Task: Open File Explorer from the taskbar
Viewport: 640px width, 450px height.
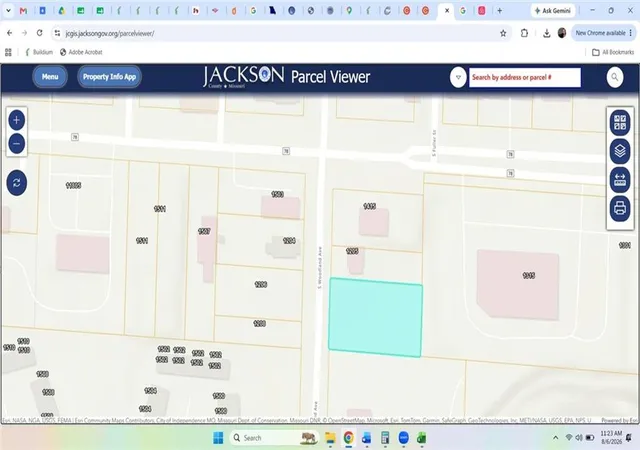Action: click(x=330, y=438)
